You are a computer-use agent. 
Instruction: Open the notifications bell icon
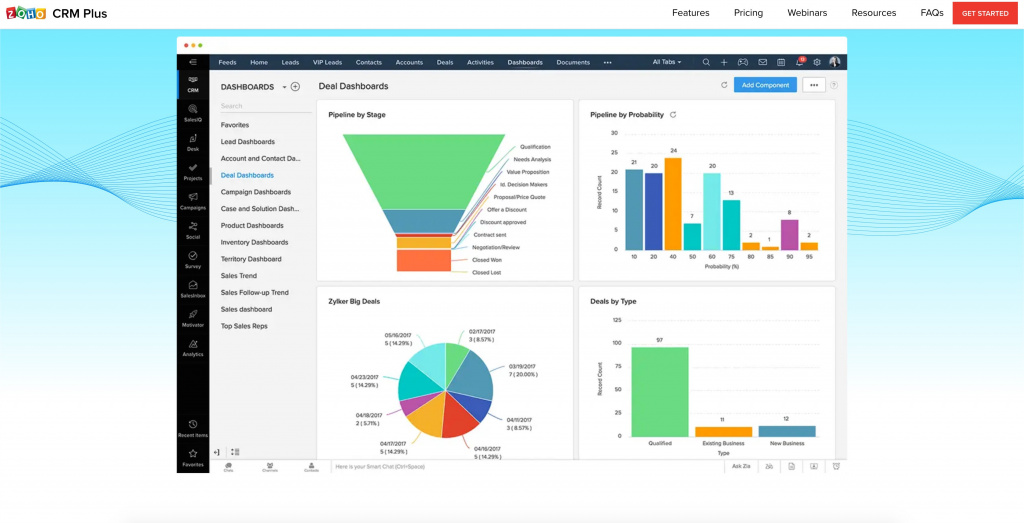click(x=799, y=62)
